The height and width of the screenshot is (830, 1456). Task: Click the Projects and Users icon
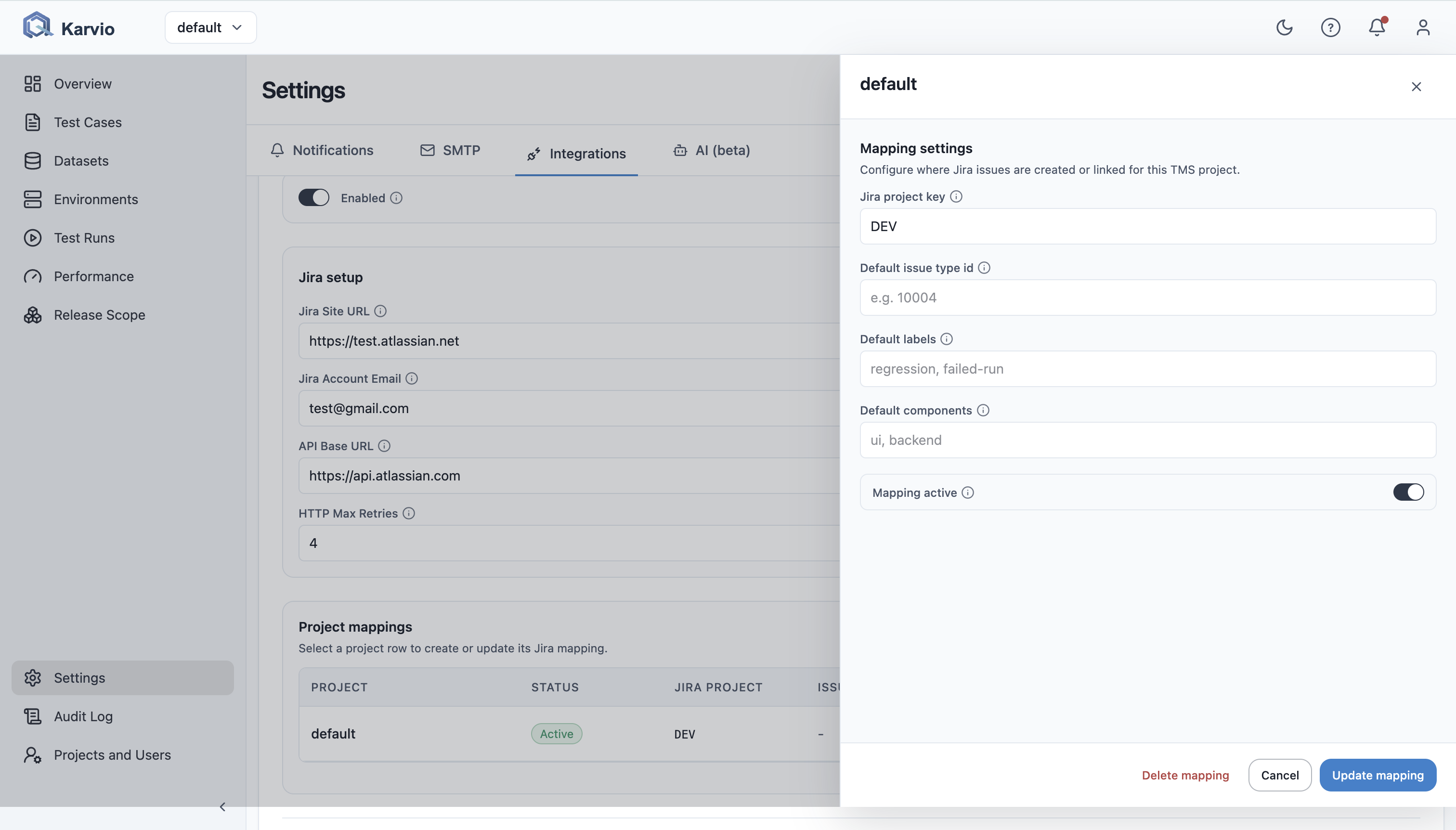point(32,755)
